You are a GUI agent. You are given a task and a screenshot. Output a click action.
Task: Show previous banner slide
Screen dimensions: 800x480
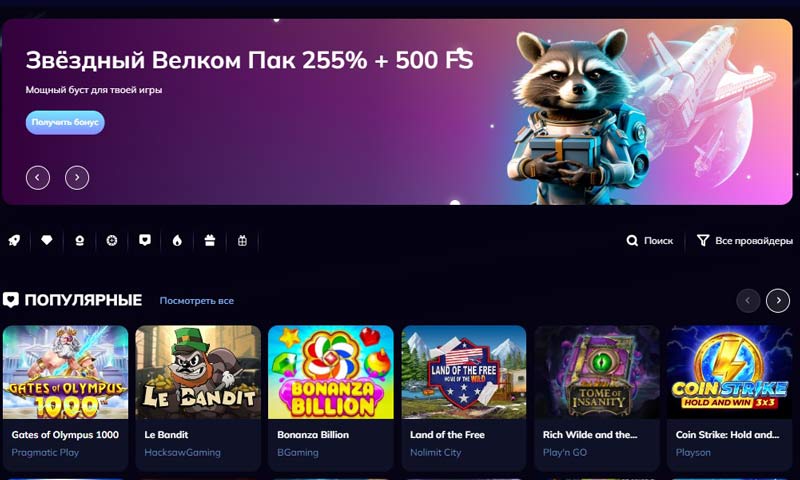pos(38,178)
